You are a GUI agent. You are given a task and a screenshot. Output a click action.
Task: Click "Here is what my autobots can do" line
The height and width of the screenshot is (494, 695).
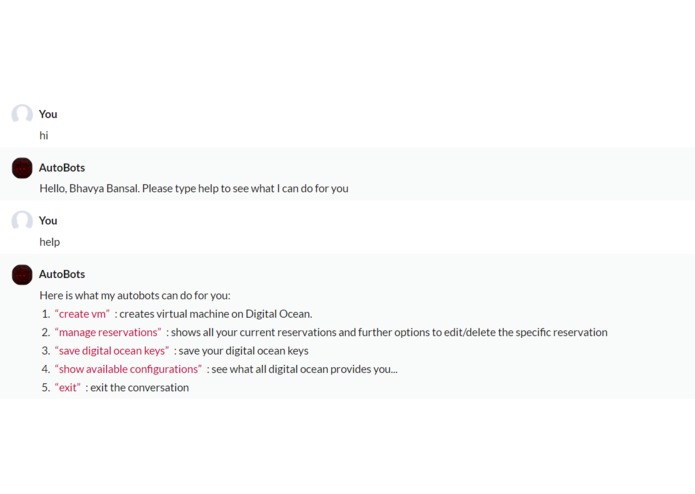coord(135,296)
